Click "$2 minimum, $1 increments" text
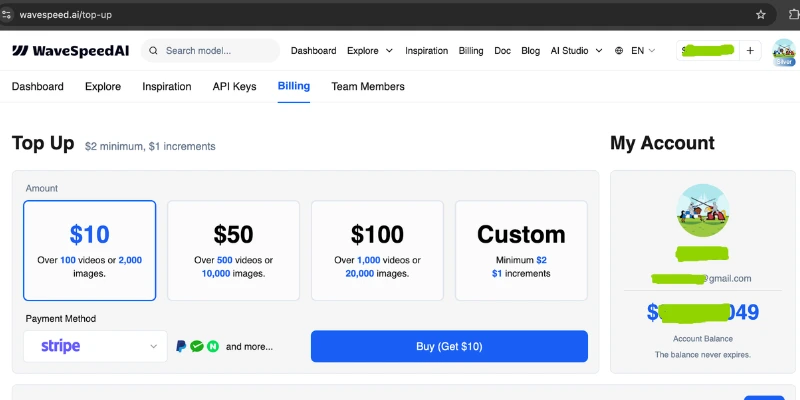Screen dimensions: 800x400 click(150, 146)
